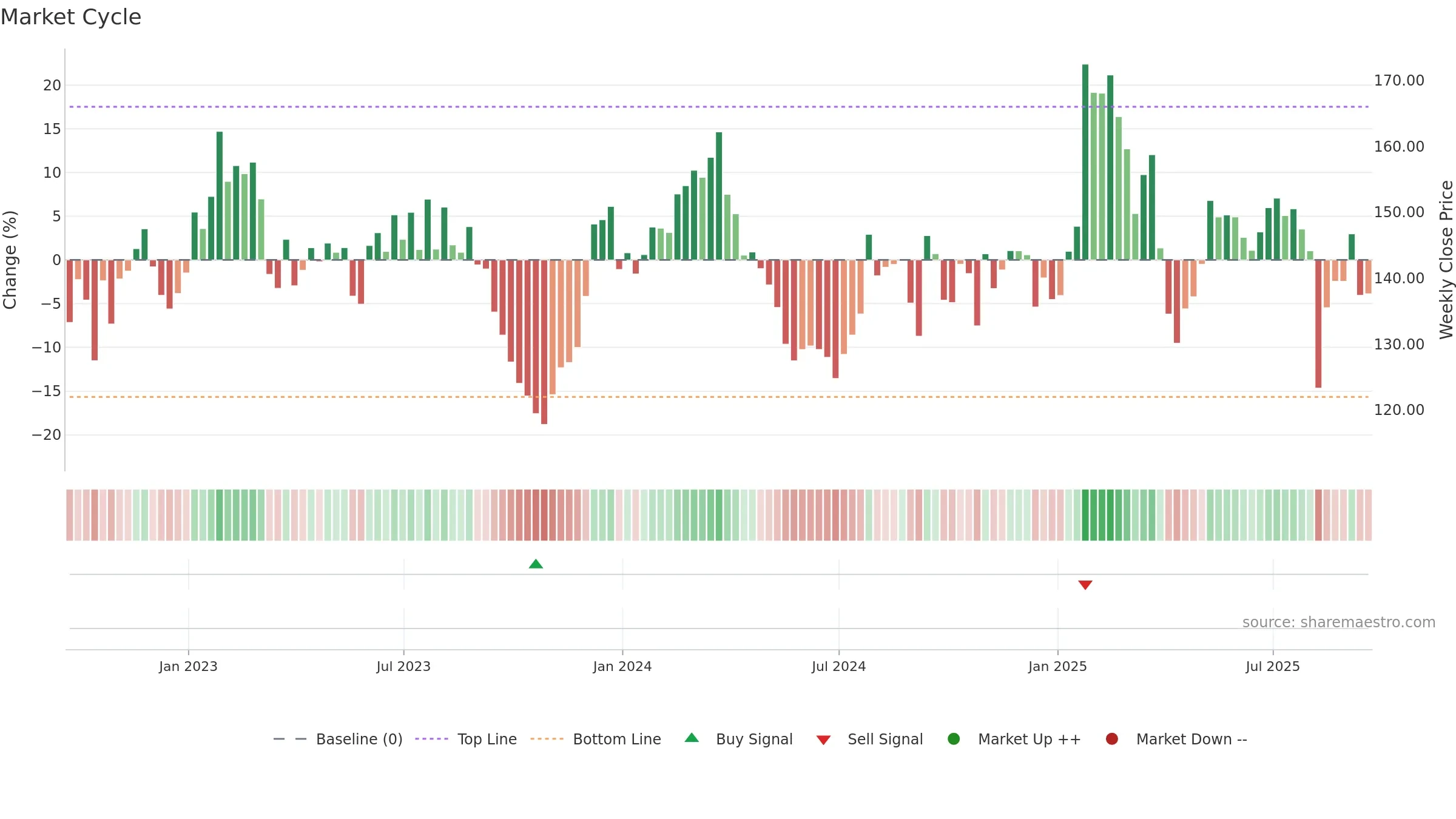The height and width of the screenshot is (819, 1456).
Task: Click the 20 tick on the Change axis
Action: click(52, 86)
